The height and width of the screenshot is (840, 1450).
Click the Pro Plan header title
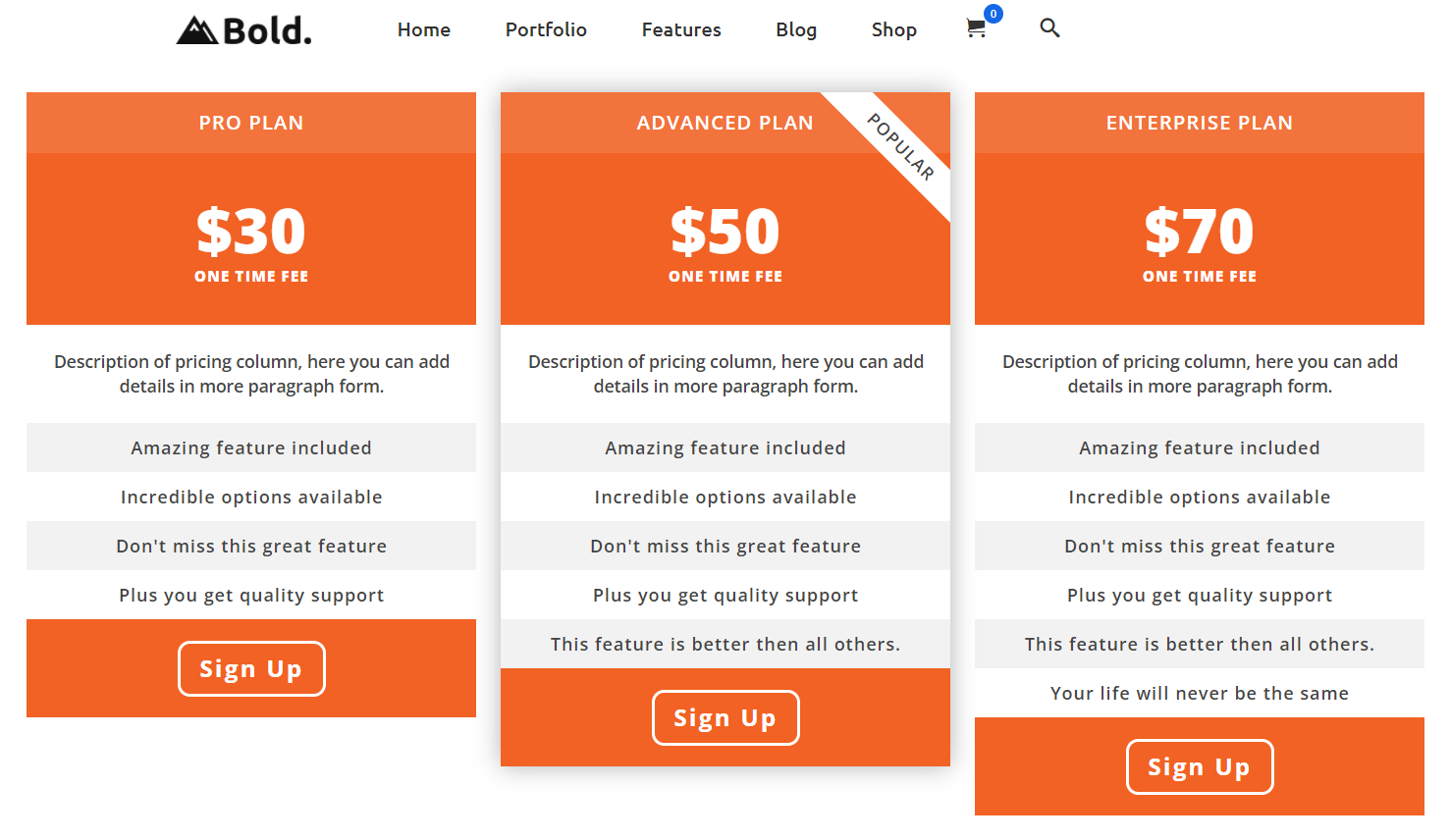click(x=251, y=123)
